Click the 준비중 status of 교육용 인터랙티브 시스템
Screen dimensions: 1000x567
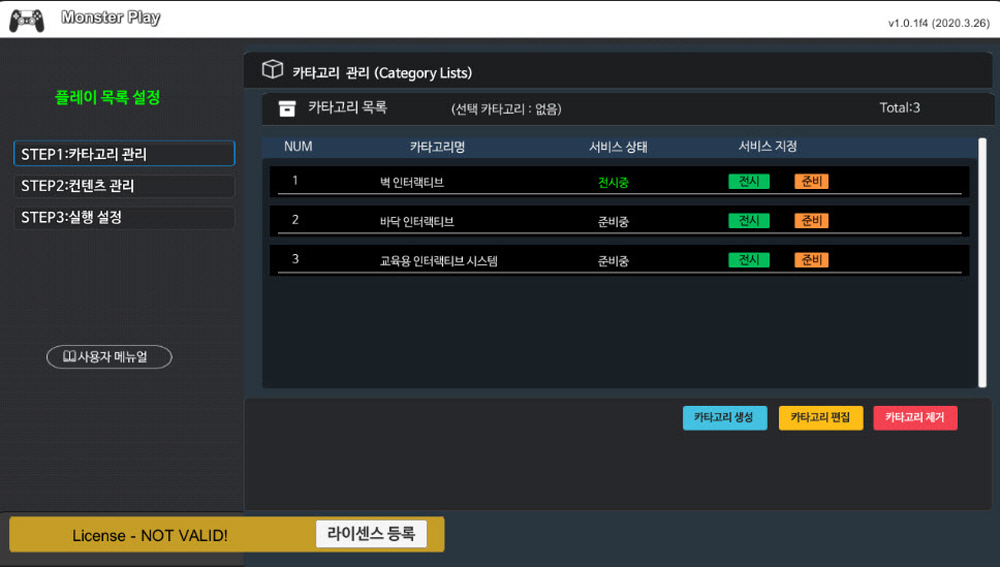pyautogui.click(x=613, y=261)
